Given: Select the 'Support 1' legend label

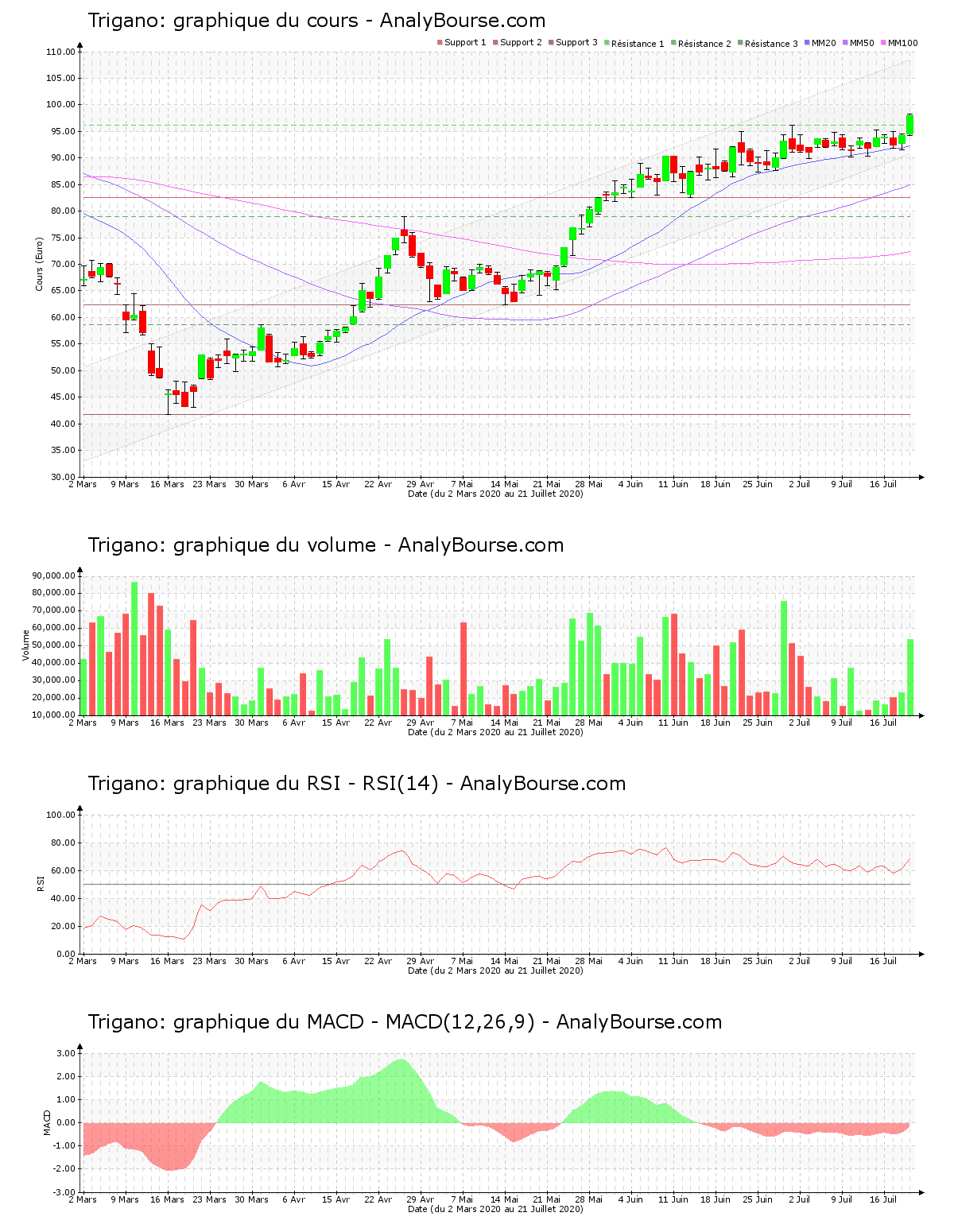Looking at the screenshot, I should [465, 43].
